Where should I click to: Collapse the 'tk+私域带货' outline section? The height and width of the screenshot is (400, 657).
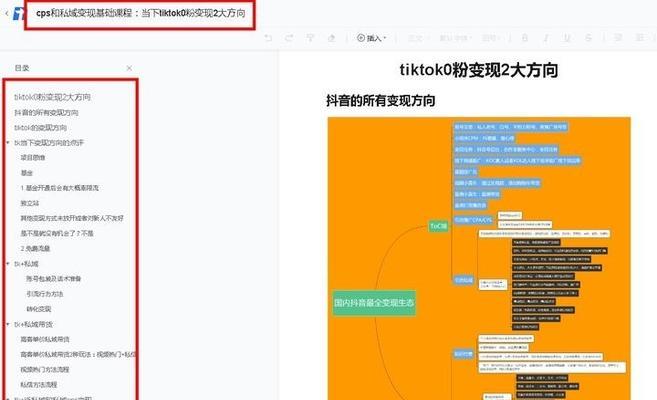coord(8,324)
